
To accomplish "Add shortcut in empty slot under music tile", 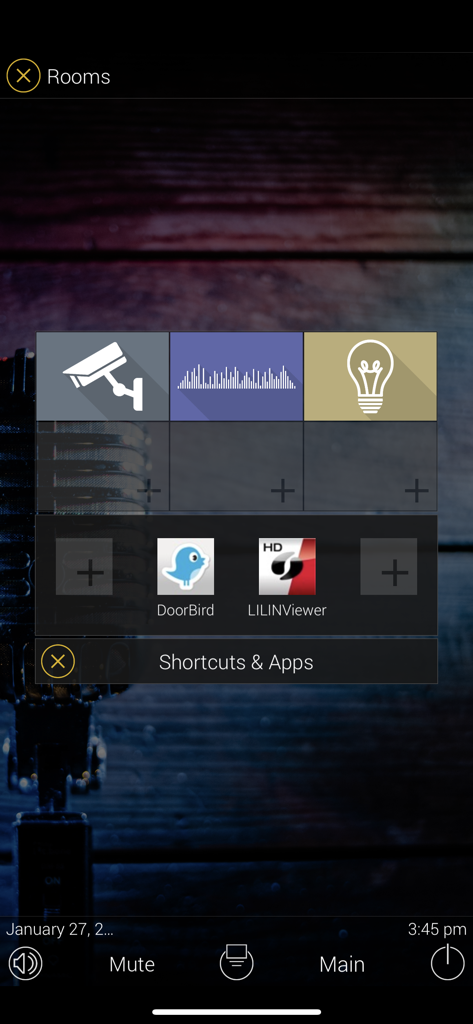I will (x=236, y=466).
